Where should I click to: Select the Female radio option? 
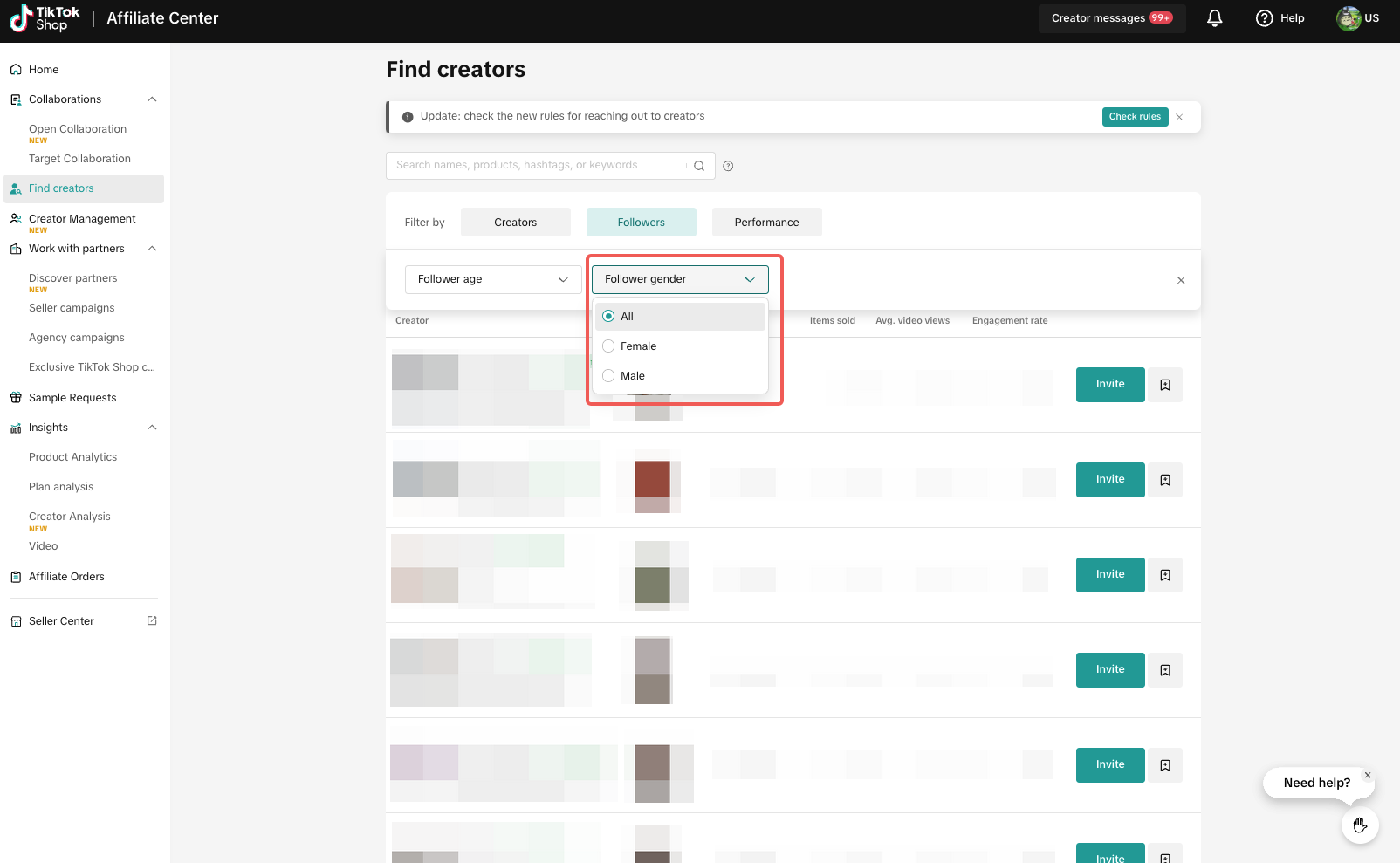click(x=608, y=346)
